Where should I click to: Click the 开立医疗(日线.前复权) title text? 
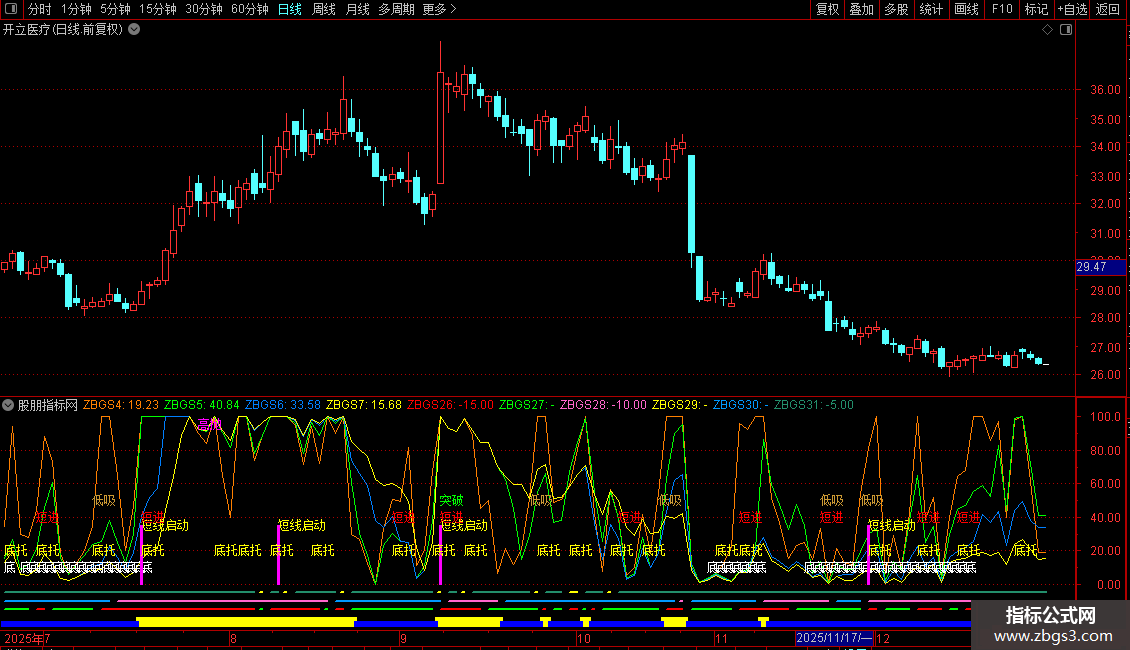pos(63,30)
